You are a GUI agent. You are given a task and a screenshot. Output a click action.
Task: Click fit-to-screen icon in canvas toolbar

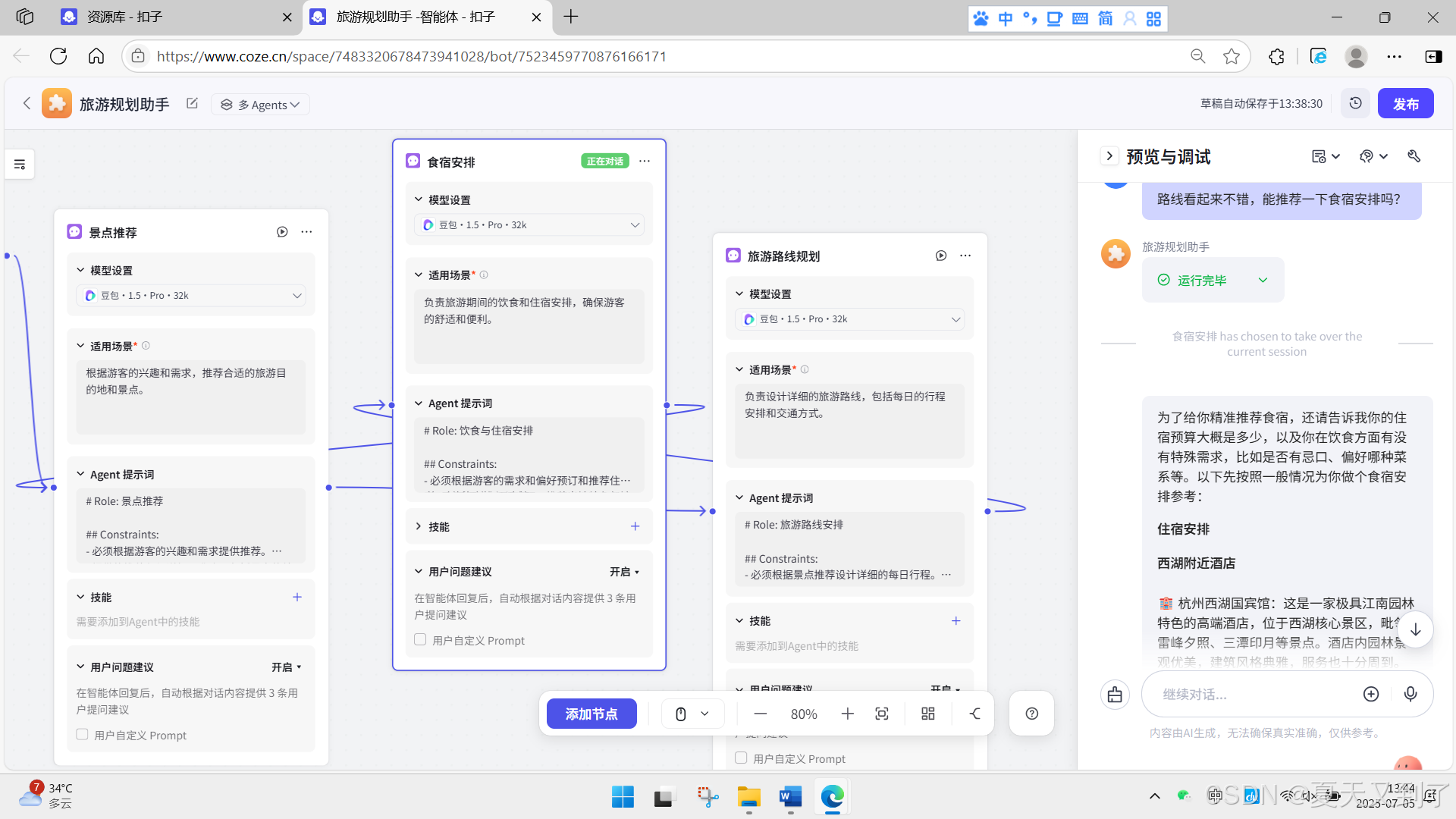(x=881, y=714)
